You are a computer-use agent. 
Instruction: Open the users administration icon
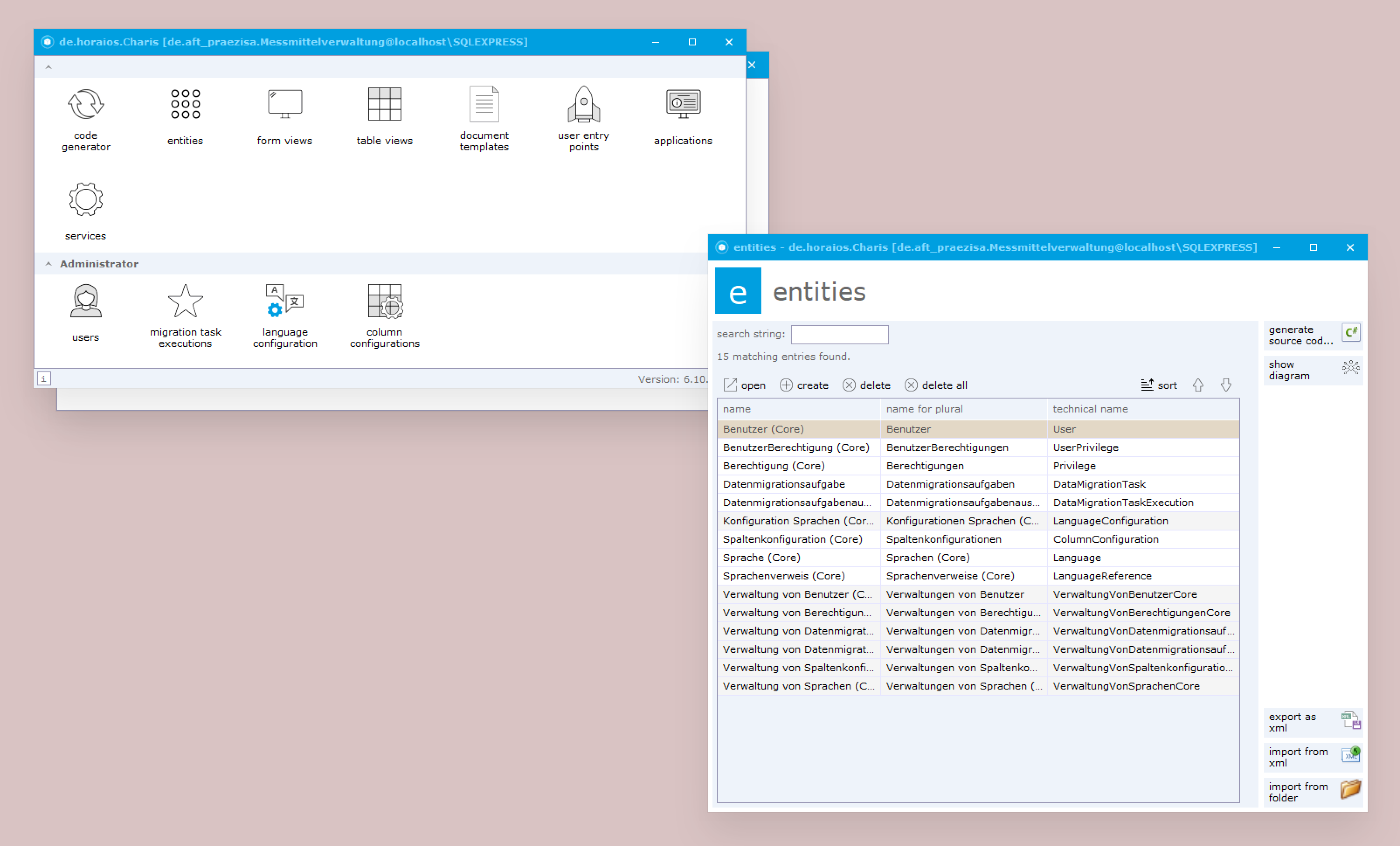tap(86, 313)
